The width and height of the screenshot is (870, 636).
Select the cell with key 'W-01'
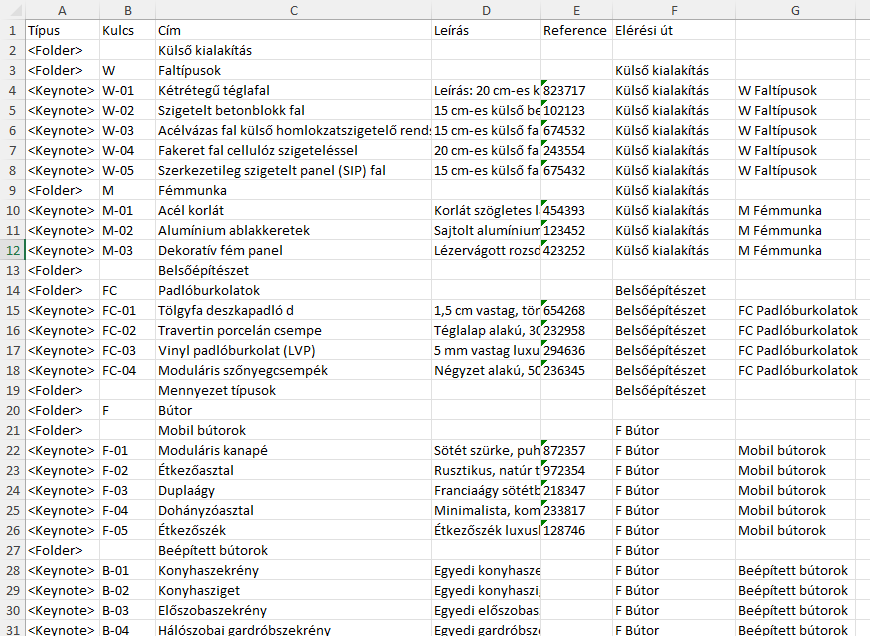[x=127, y=90]
